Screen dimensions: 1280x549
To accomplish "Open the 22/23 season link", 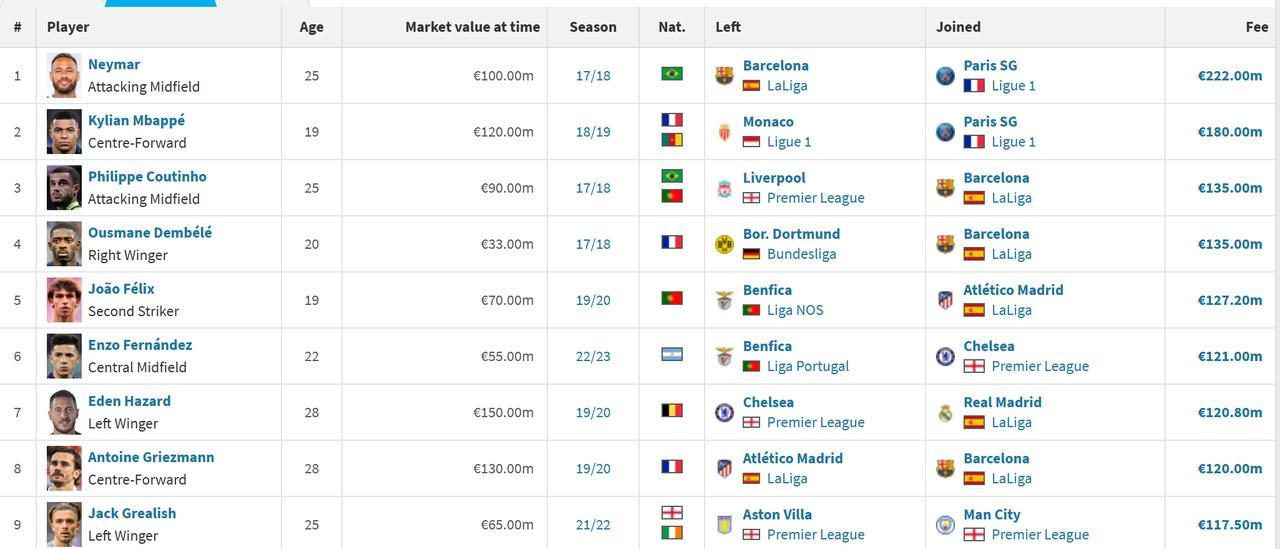I will [593, 356].
